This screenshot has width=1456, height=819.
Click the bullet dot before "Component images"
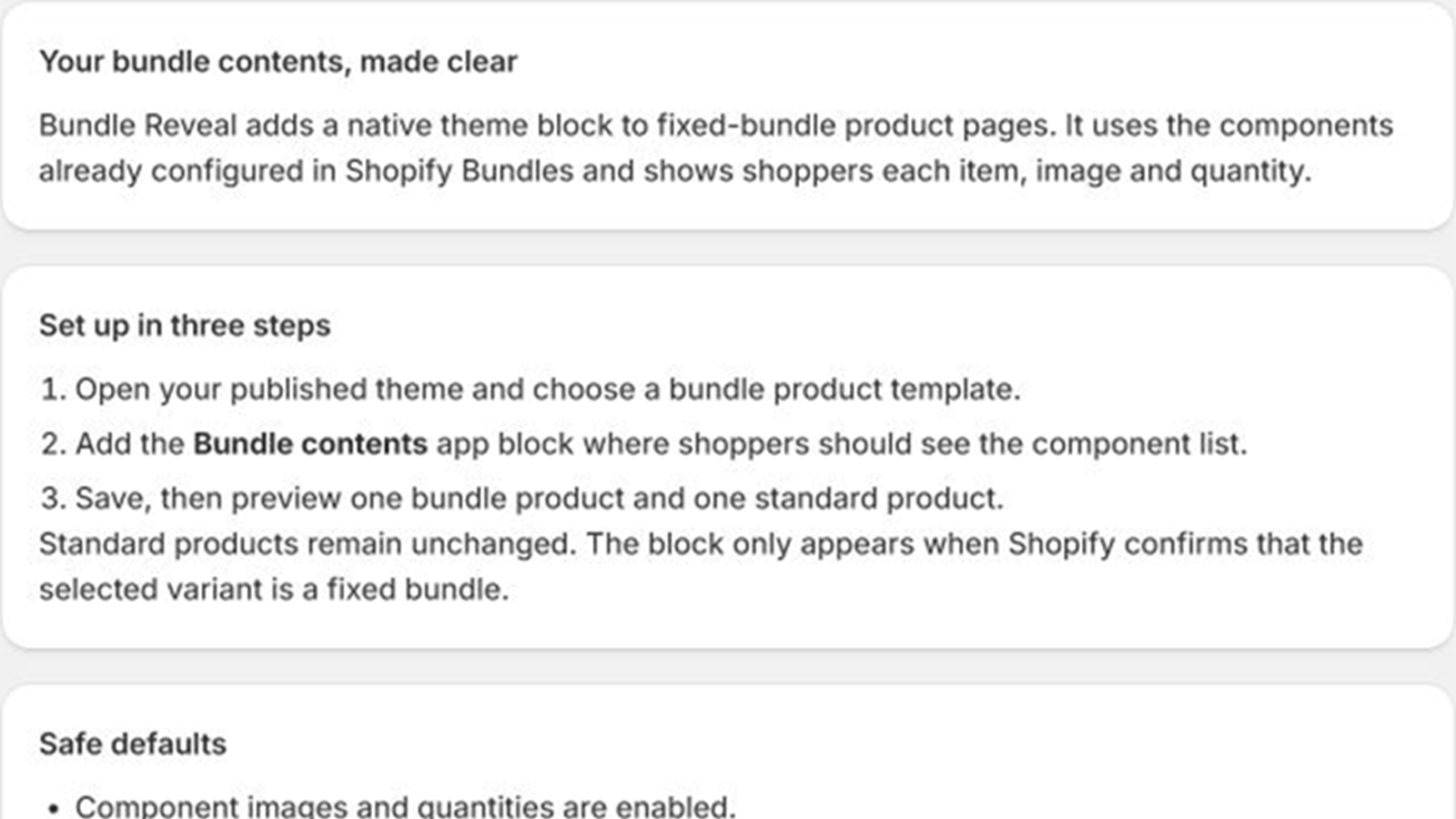(54, 808)
